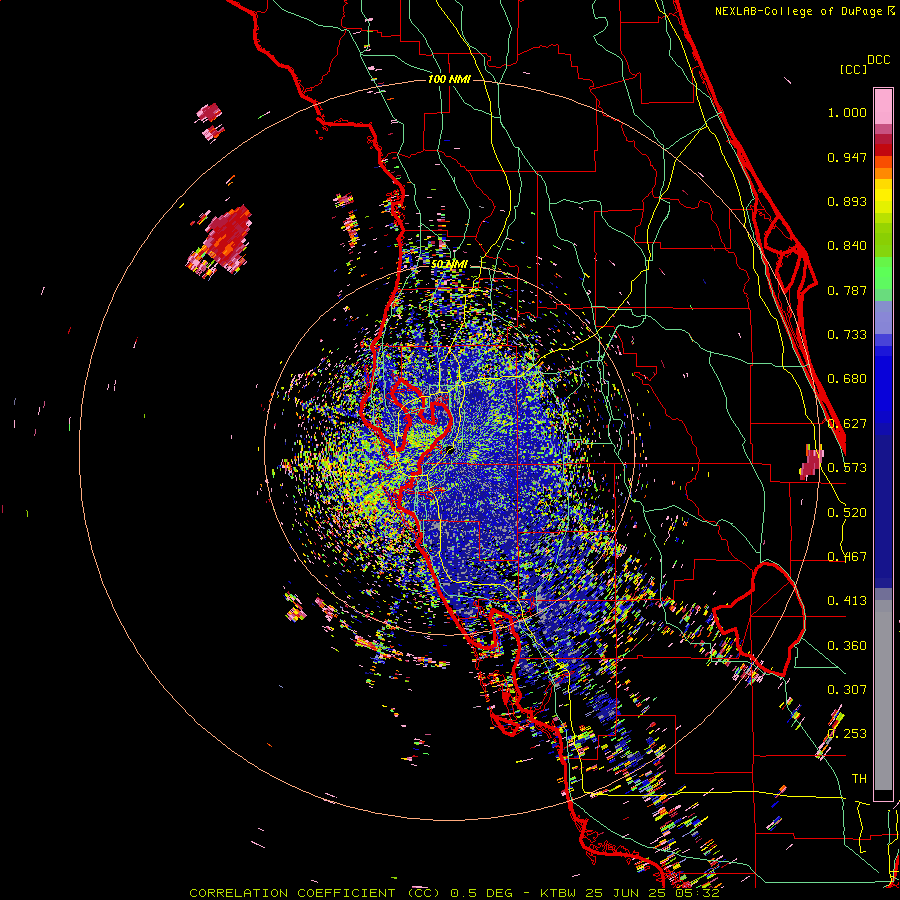
Task: Pick the gray swatch near the scale bottom
Action: [x=883, y=695]
